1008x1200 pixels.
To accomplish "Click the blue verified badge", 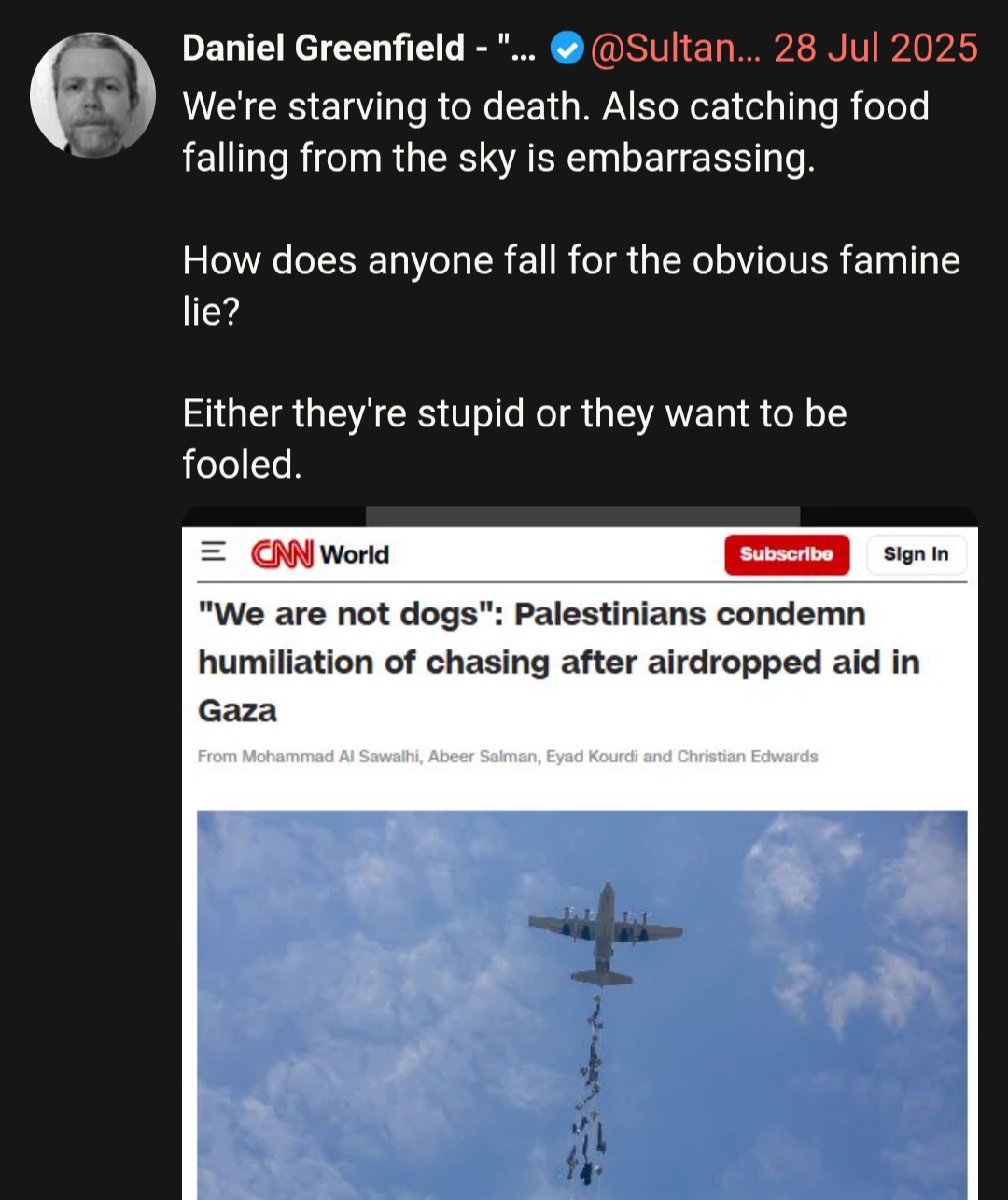I will coord(567,48).
